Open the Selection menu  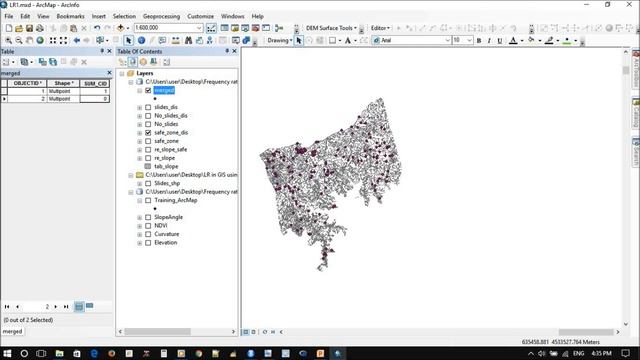coord(124,16)
